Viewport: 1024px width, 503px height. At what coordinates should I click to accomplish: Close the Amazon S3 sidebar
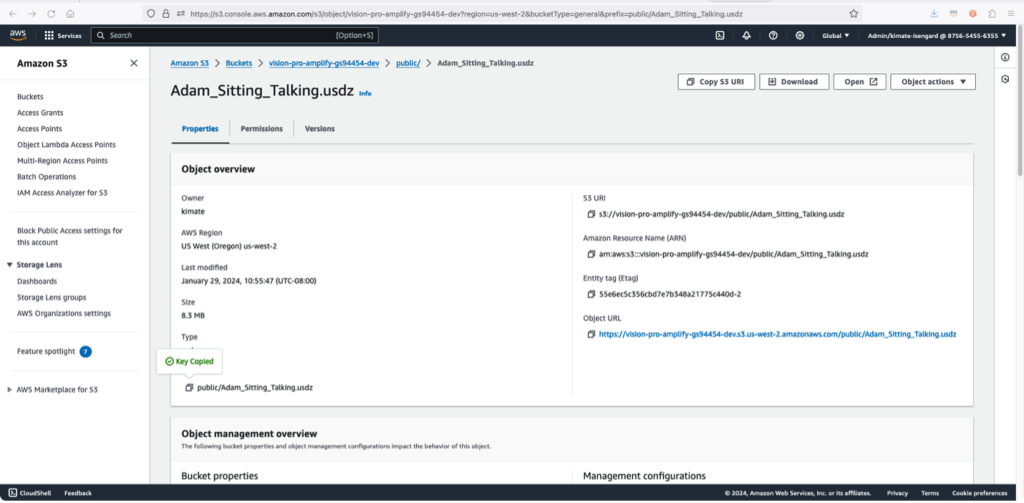[x=134, y=63]
